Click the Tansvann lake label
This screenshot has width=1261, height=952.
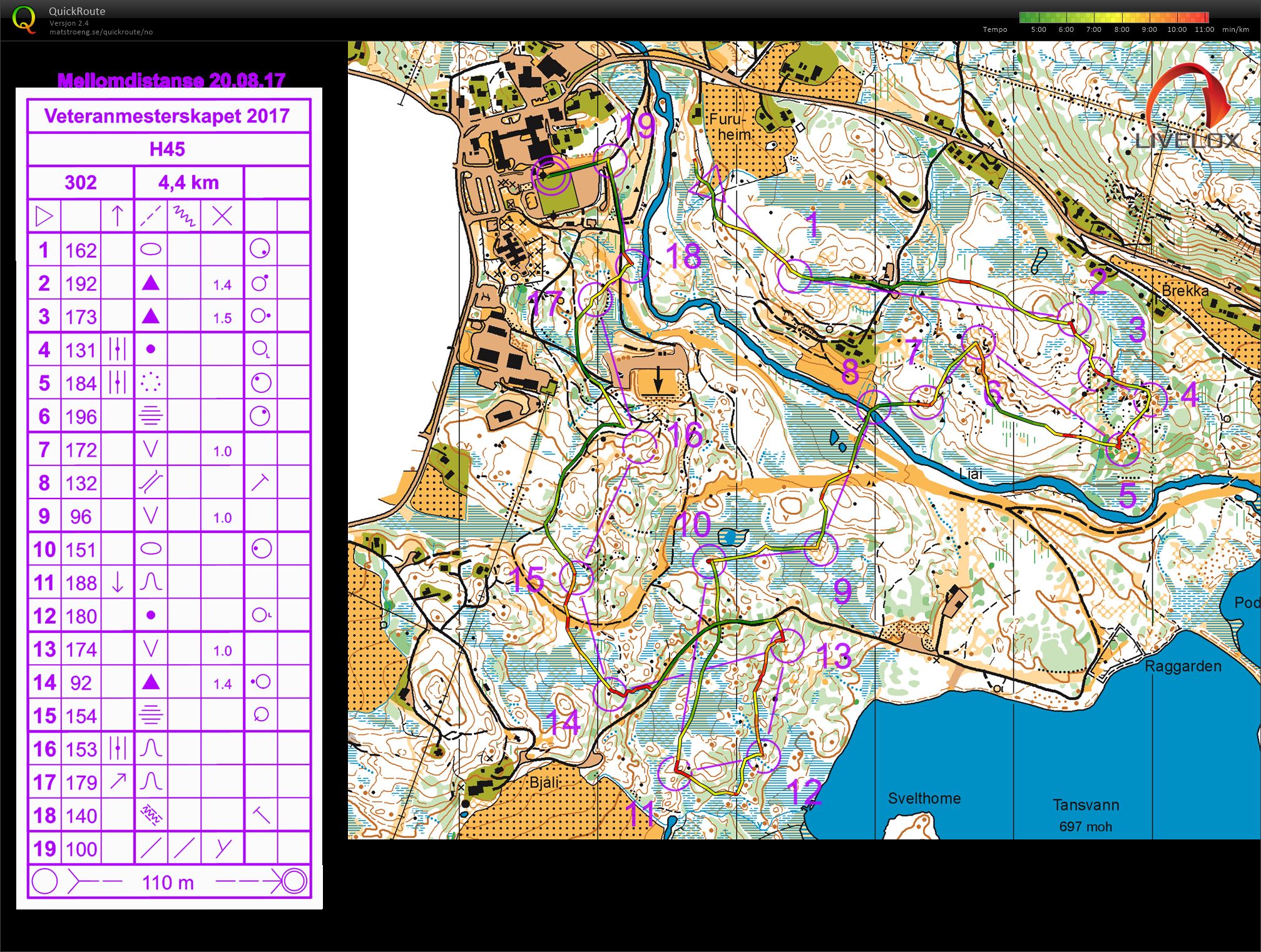point(1085,805)
